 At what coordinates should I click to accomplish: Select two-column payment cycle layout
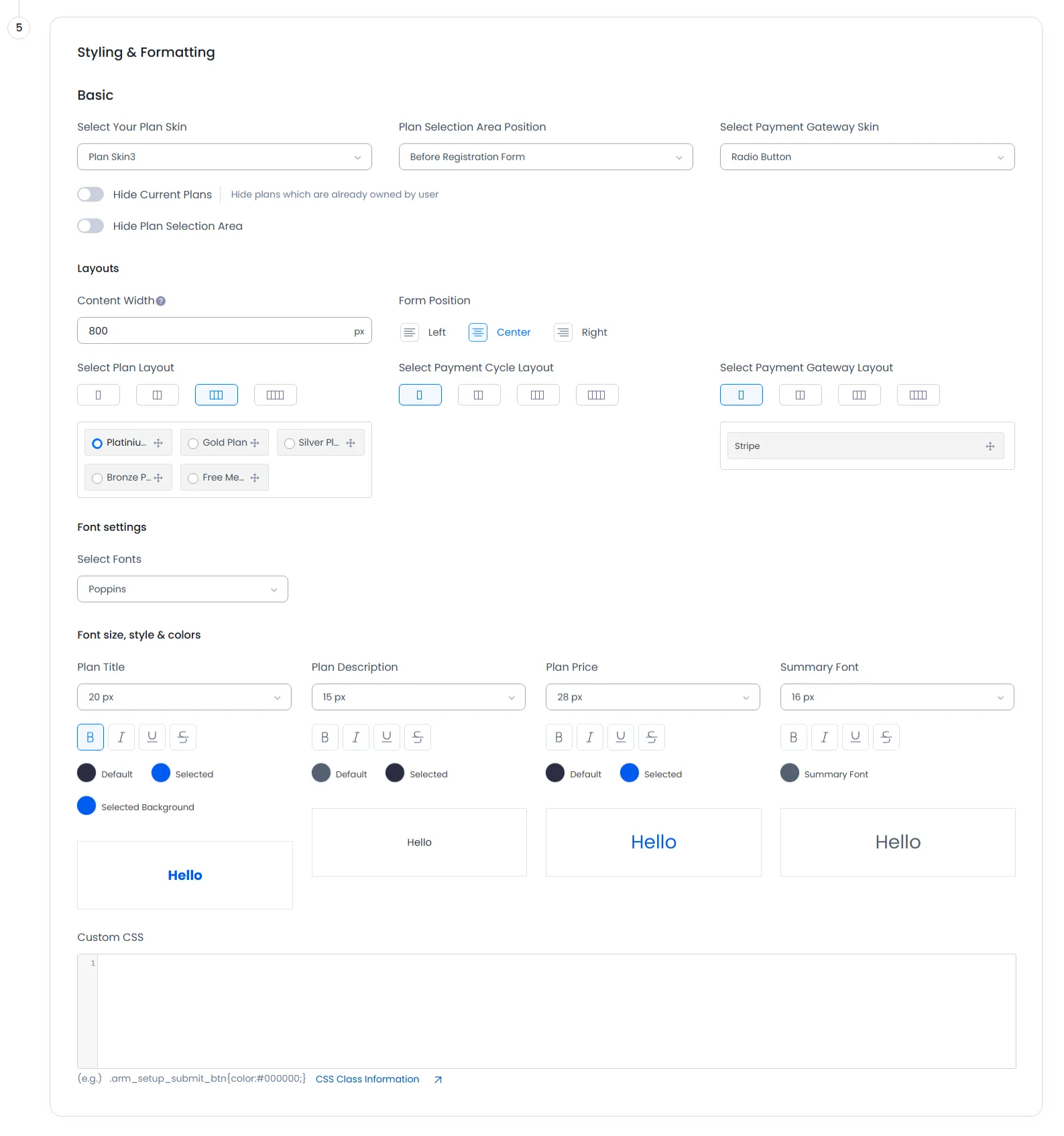click(x=479, y=395)
